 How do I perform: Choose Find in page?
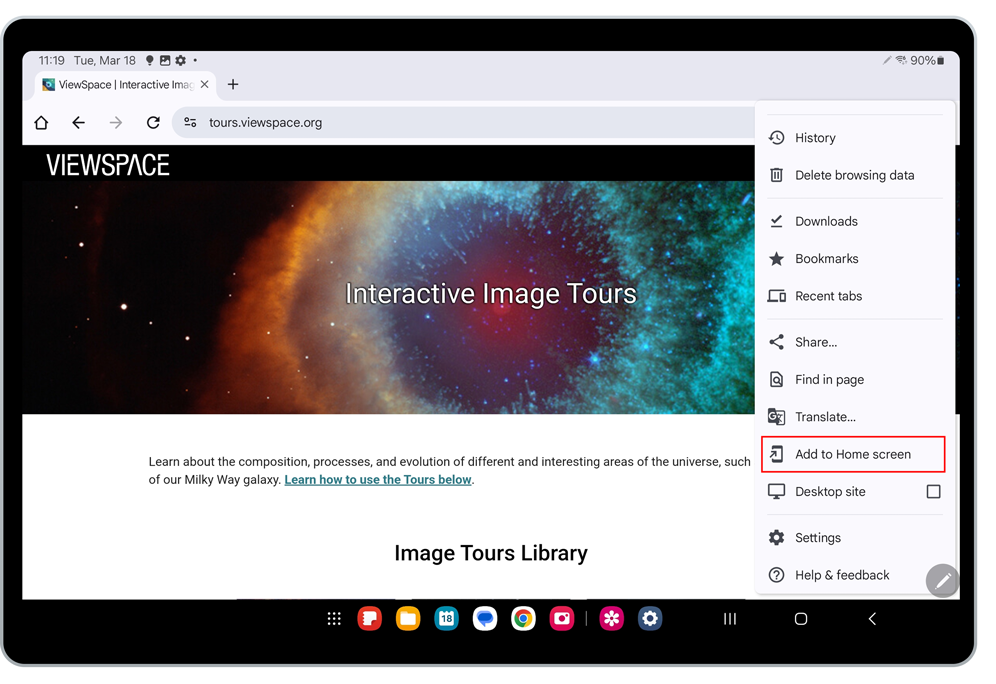(x=855, y=380)
